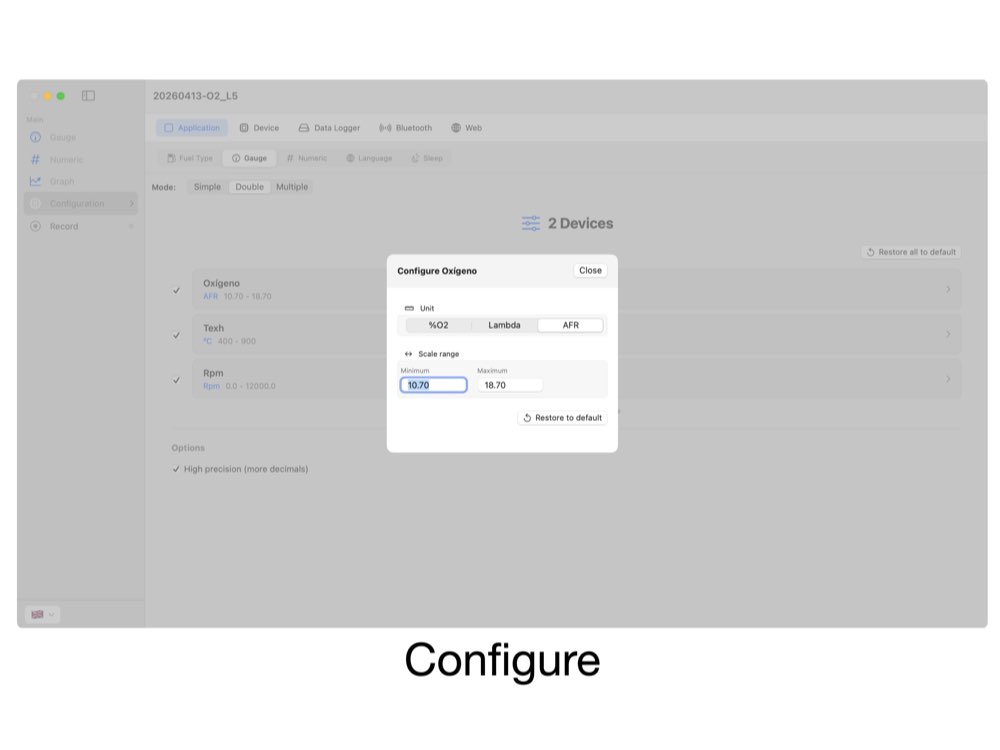
Task: Expand the Oxígeno row chevron
Action: click(948, 290)
